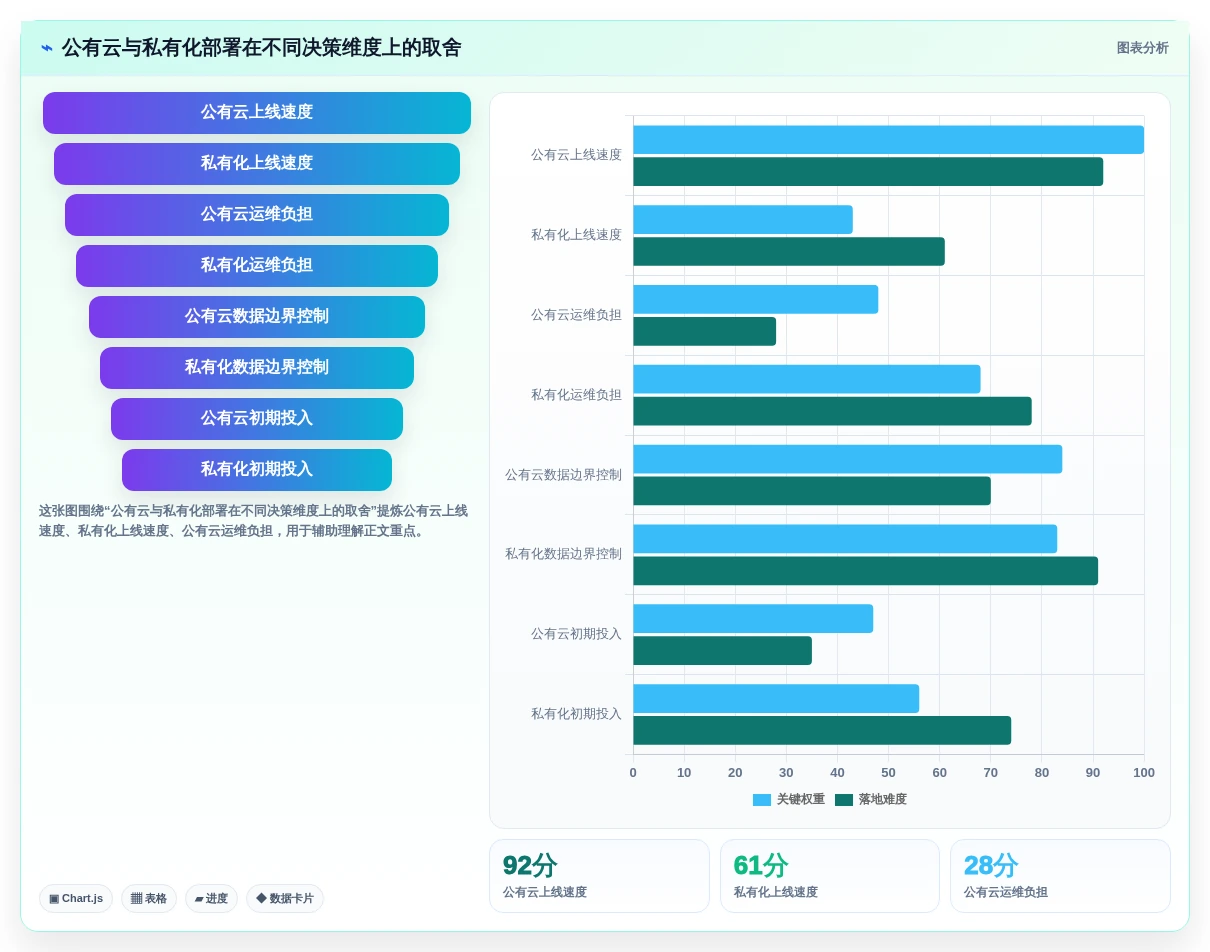
Task: Click the 关键权重 bar for 私有化运维负担
Action: point(807,379)
